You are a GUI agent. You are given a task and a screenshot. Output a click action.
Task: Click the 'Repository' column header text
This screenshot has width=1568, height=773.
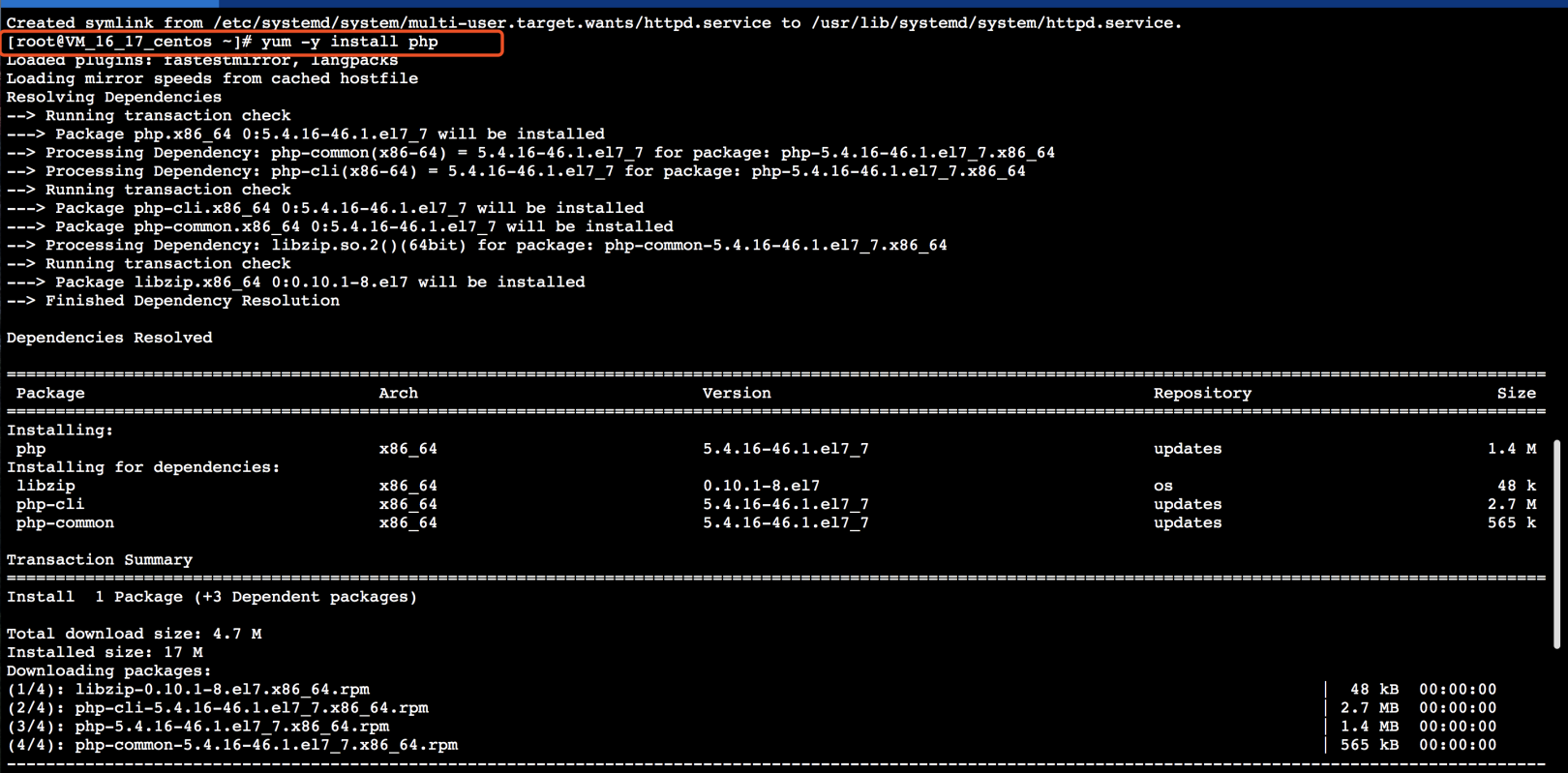point(1202,393)
